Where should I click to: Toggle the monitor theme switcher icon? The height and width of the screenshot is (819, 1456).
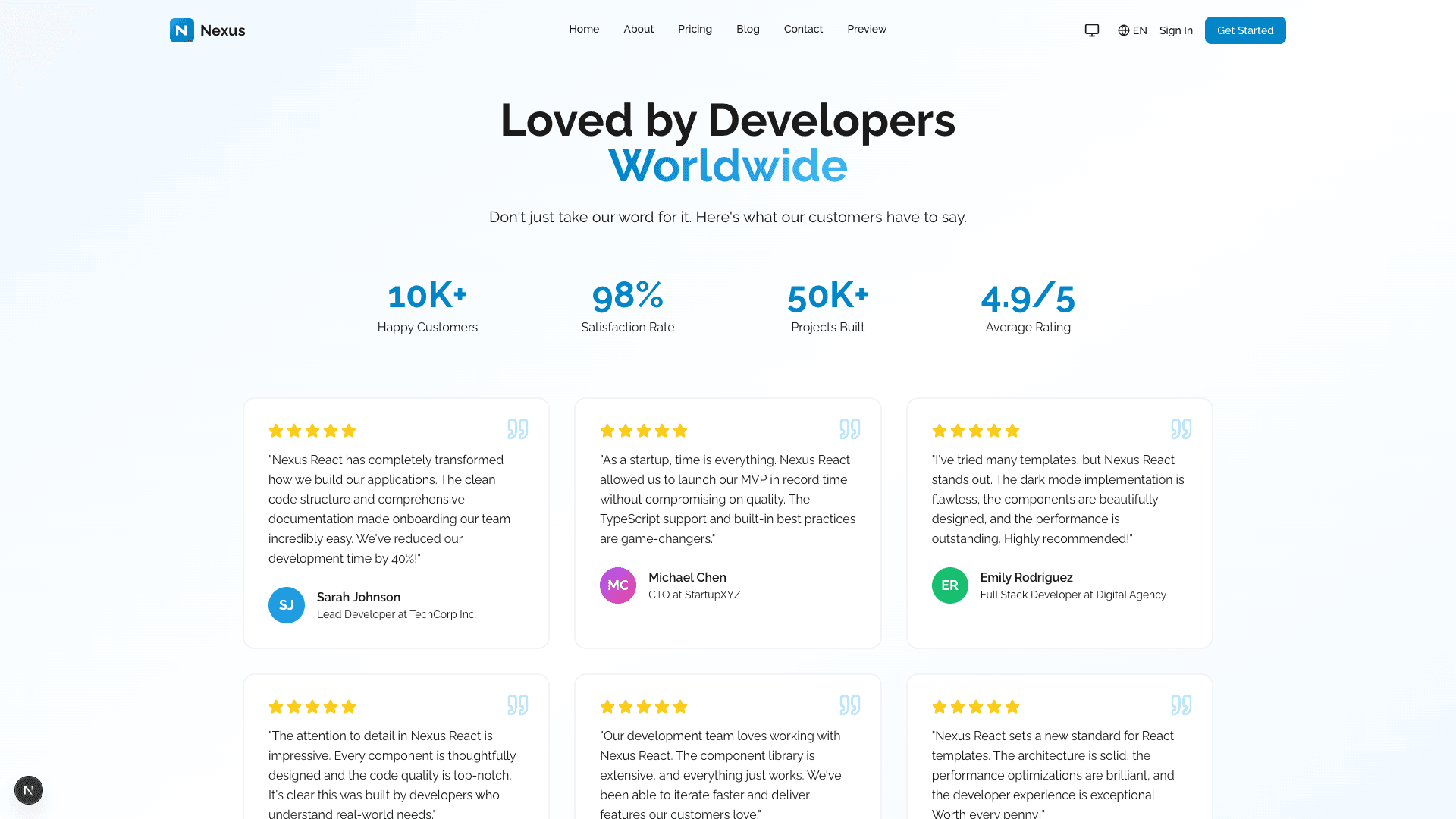click(1091, 30)
